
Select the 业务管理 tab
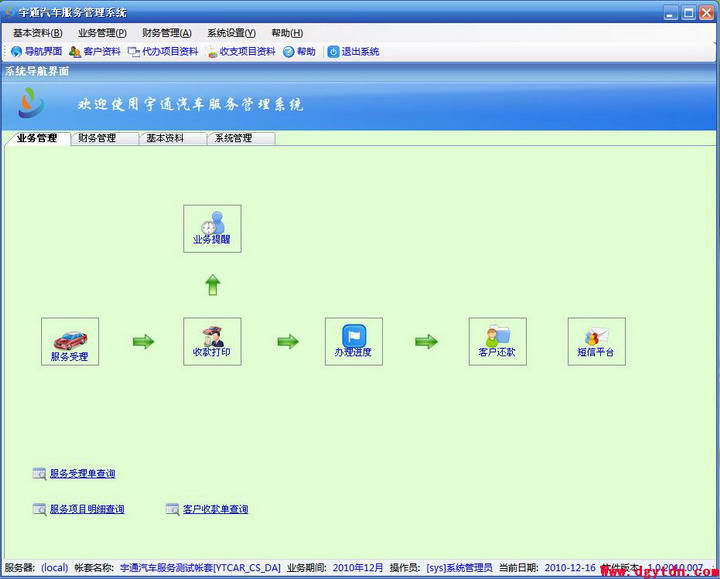click(37, 138)
